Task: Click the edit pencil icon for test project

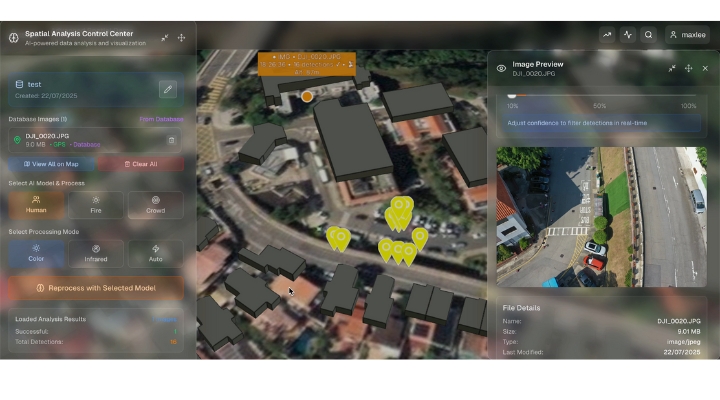Action: click(168, 89)
